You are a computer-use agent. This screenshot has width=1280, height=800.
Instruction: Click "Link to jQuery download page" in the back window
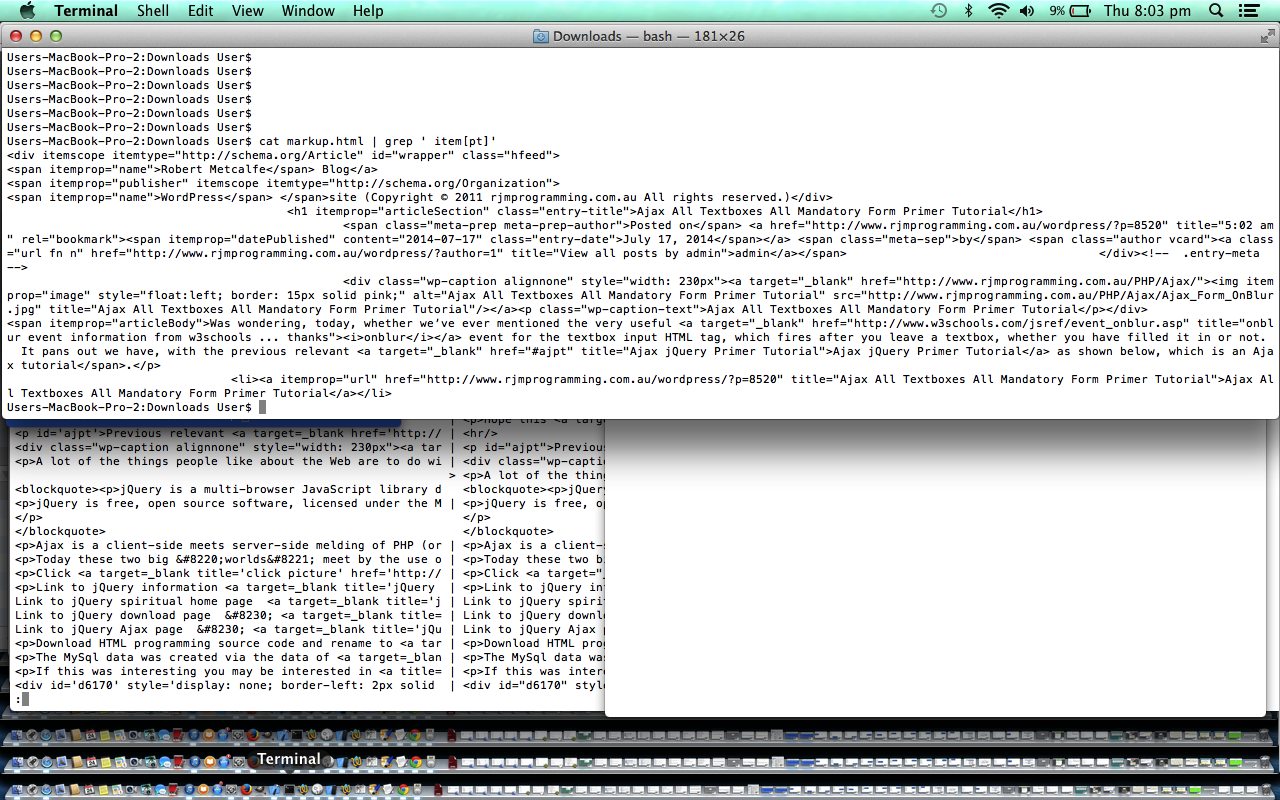coord(113,615)
